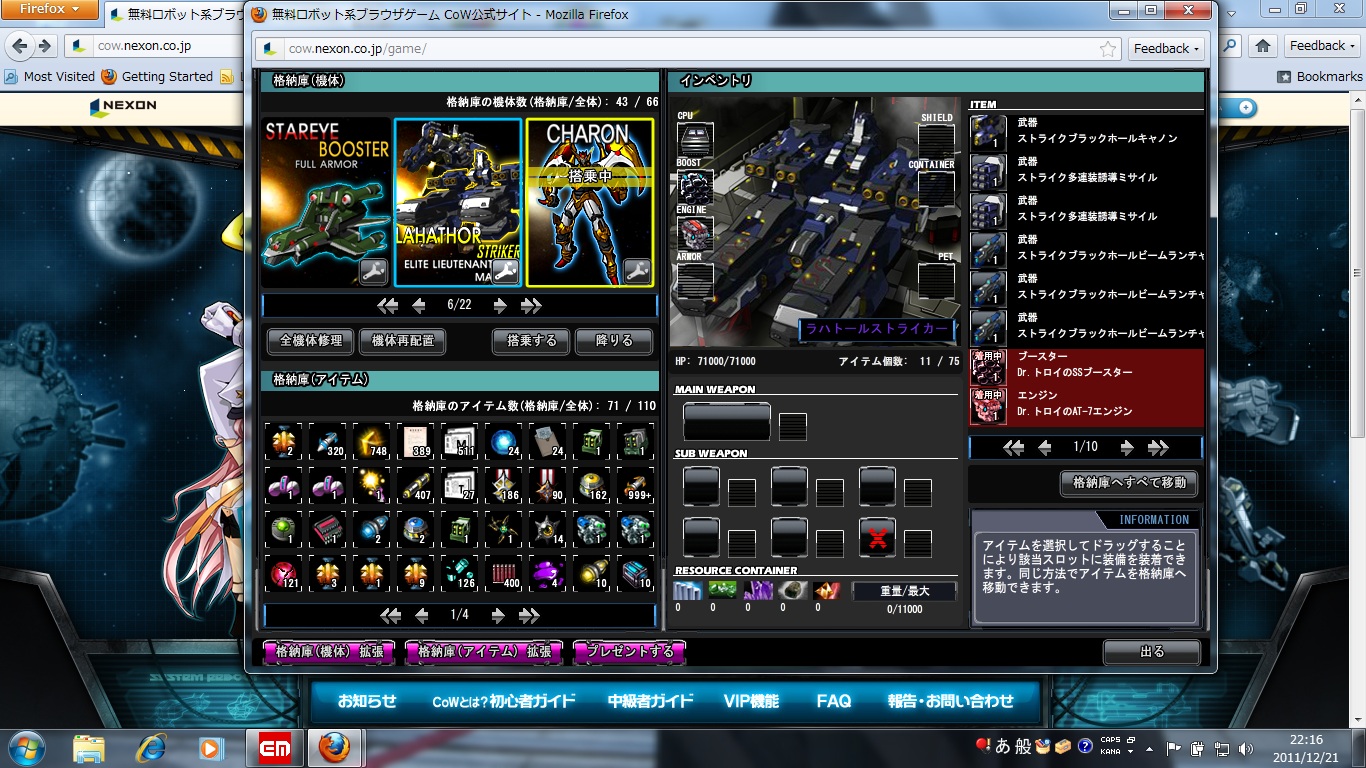Click the CPU equipment slot
Image resolution: width=1366 pixels, height=768 pixels.
[695, 139]
